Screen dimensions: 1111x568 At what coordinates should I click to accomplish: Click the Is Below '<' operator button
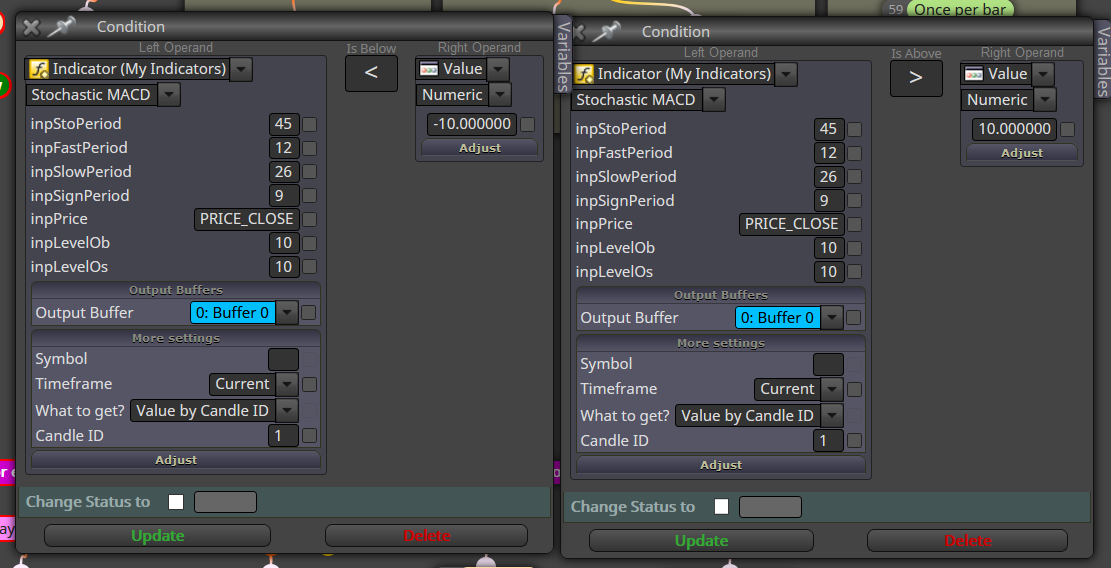(x=371, y=73)
